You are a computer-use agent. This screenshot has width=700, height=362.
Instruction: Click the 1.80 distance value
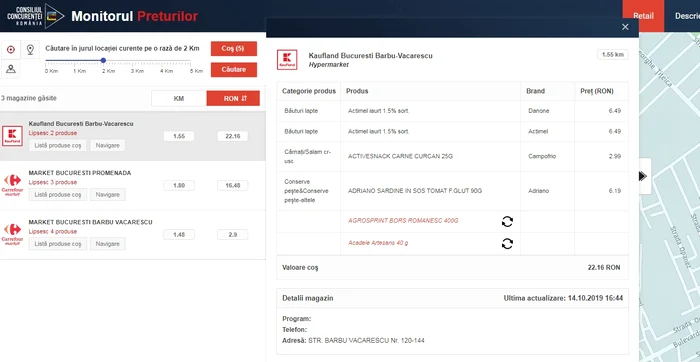(x=179, y=185)
